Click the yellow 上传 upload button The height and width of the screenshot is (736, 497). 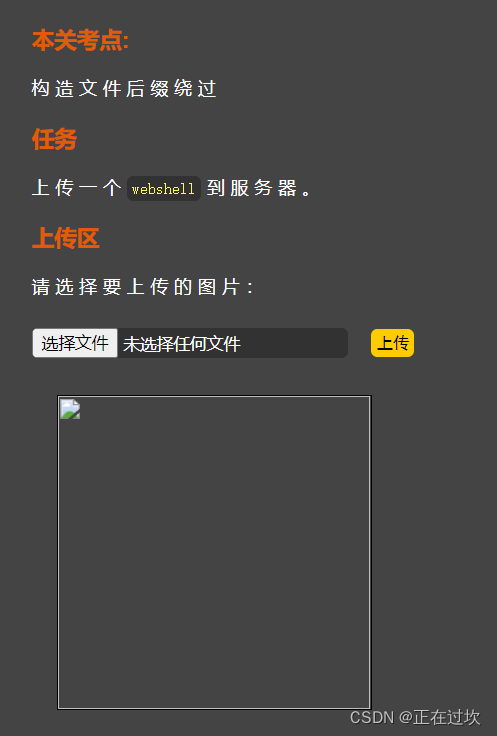[x=392, y=343]
